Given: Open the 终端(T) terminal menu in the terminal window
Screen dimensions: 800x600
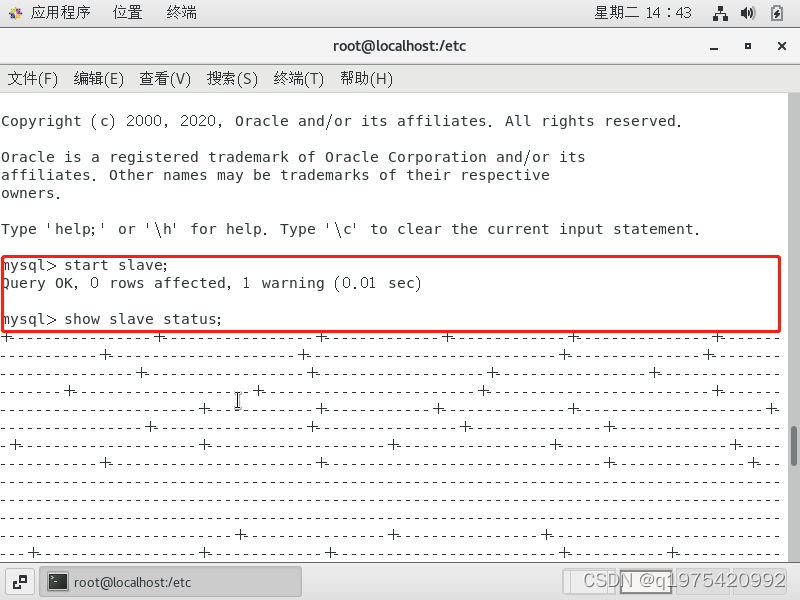Looking at the screenshot, I should pos(298,79).
